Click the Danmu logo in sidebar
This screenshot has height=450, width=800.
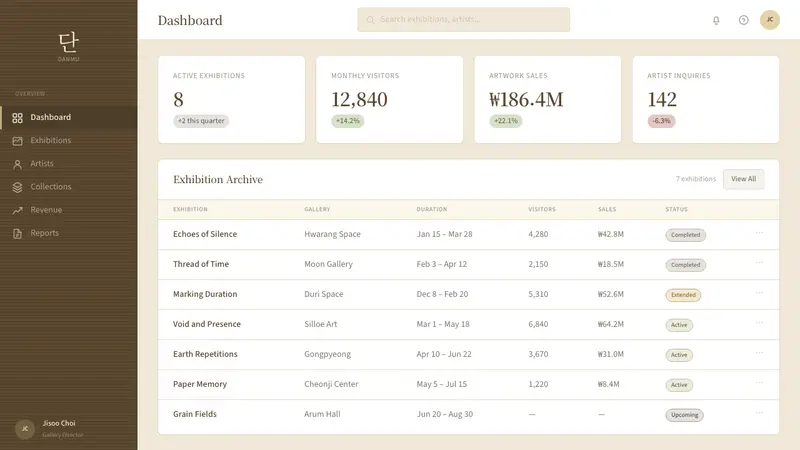(x=68, y=46)
